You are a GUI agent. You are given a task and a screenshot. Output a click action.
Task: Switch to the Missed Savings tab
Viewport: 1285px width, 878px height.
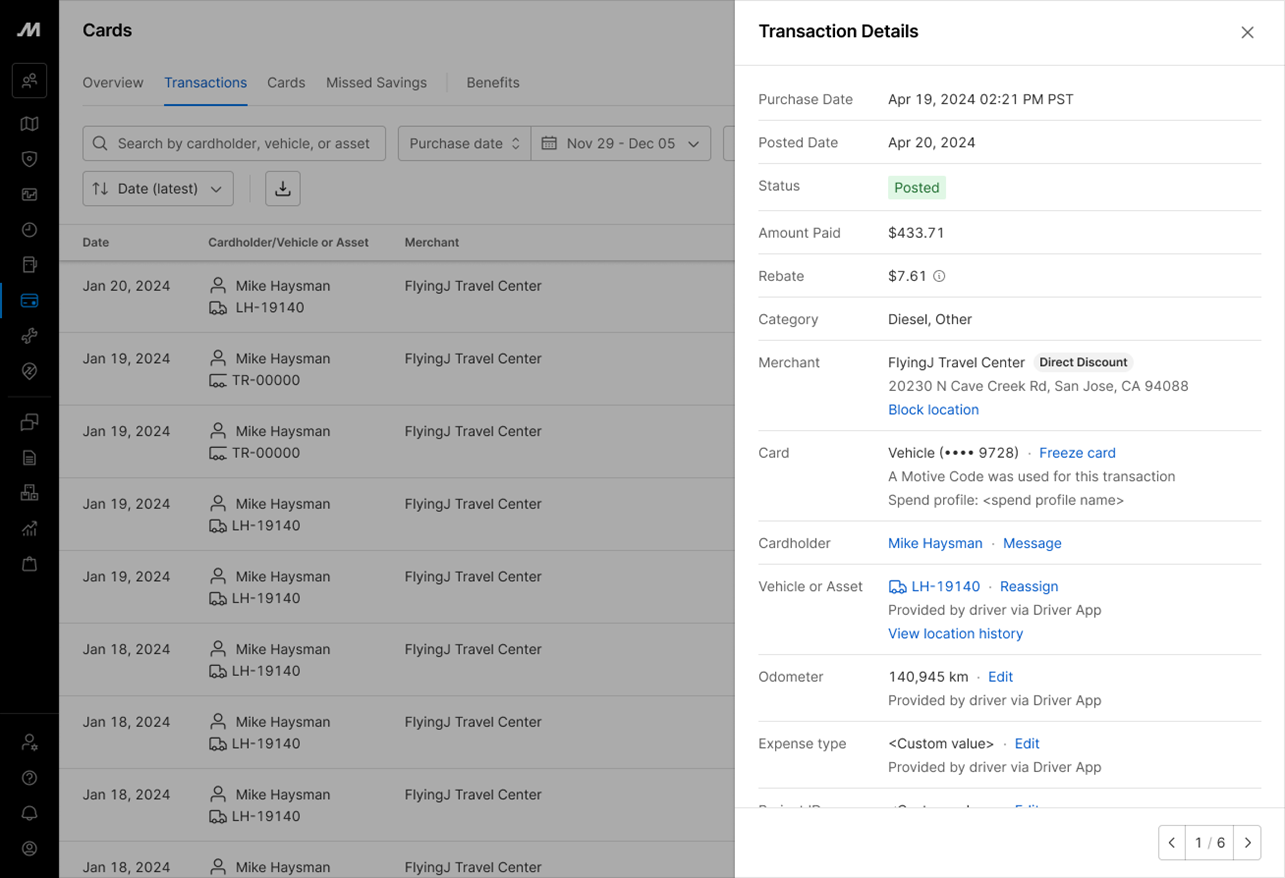point(376,83)
